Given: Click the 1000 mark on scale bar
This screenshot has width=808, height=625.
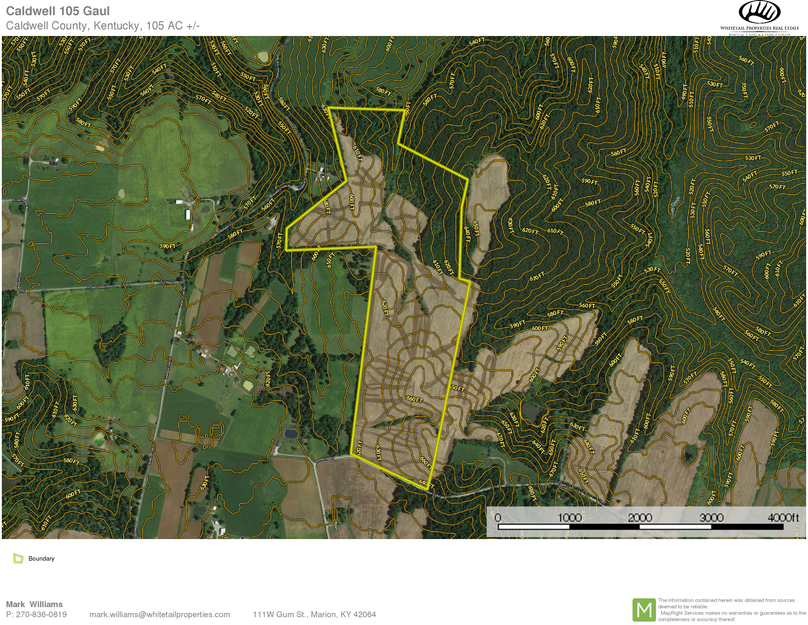Looking at the screenshot, I should click(569, 517).
